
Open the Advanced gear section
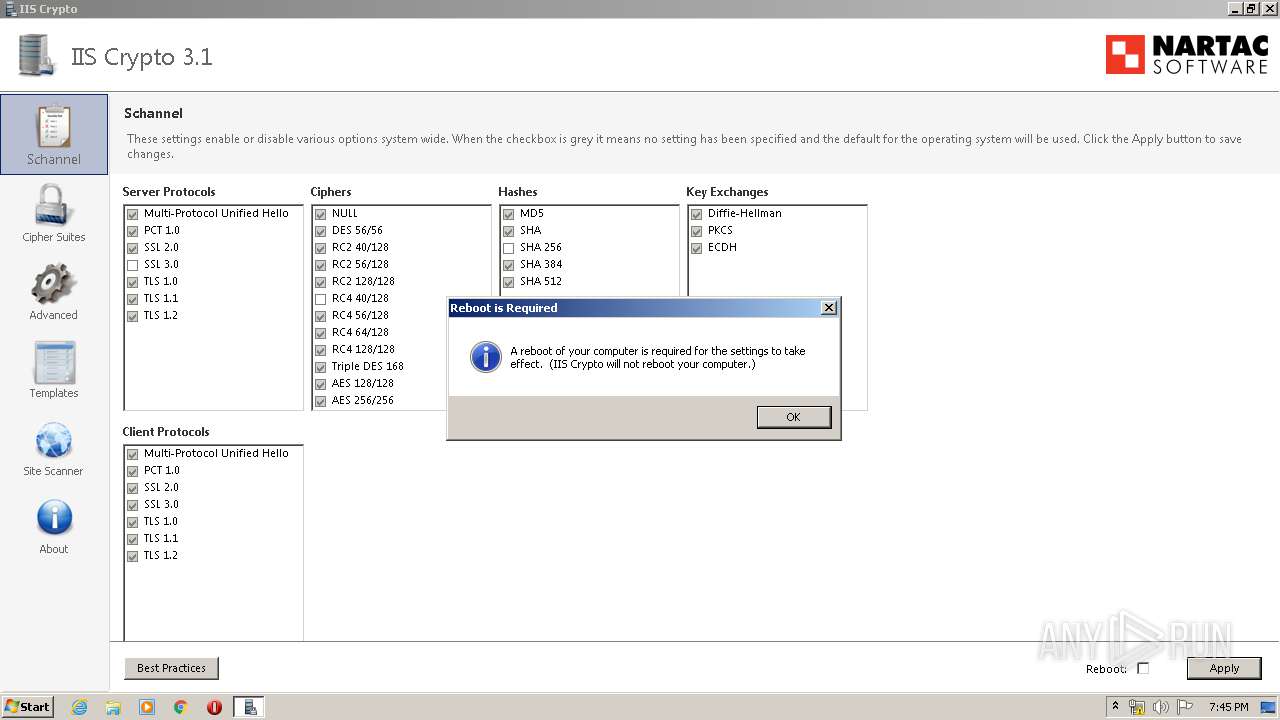[x=54, y=291]
